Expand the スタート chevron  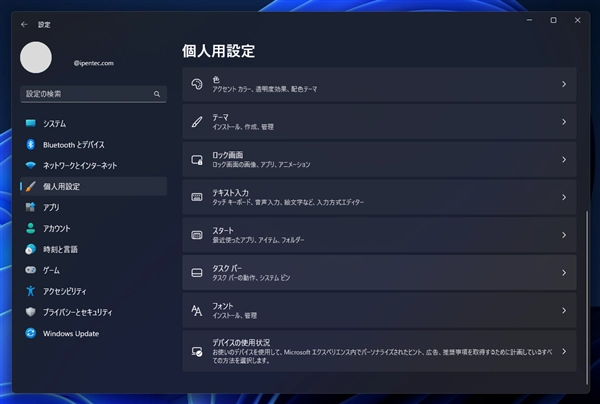click(564, 235)
